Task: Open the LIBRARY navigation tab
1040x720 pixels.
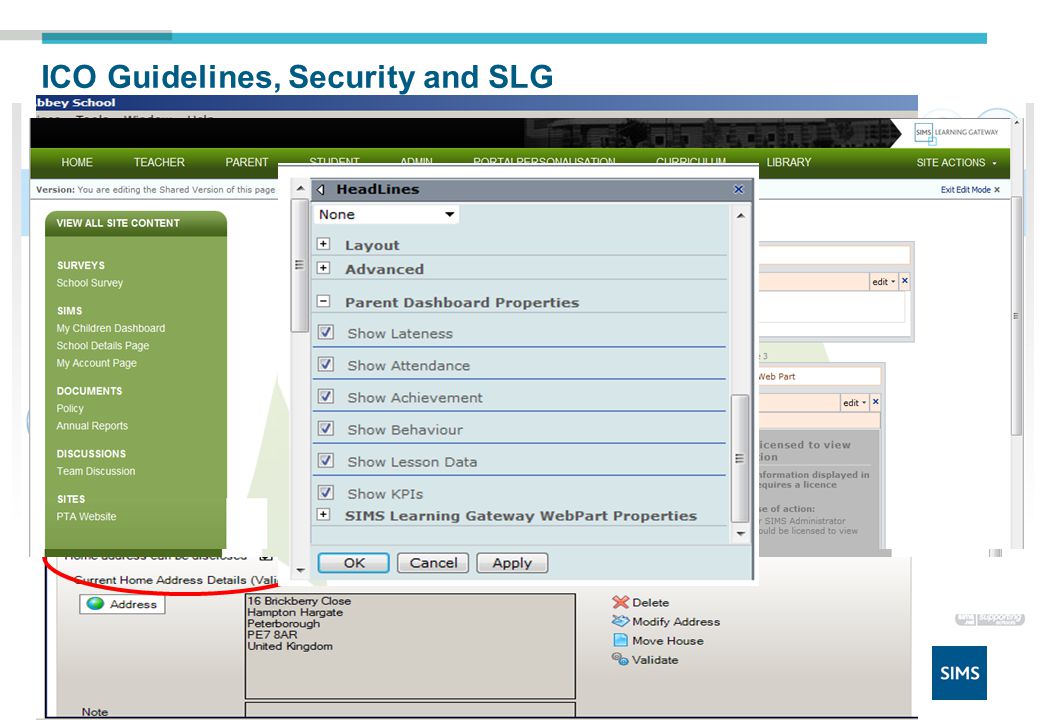Action: click(789, 162)
